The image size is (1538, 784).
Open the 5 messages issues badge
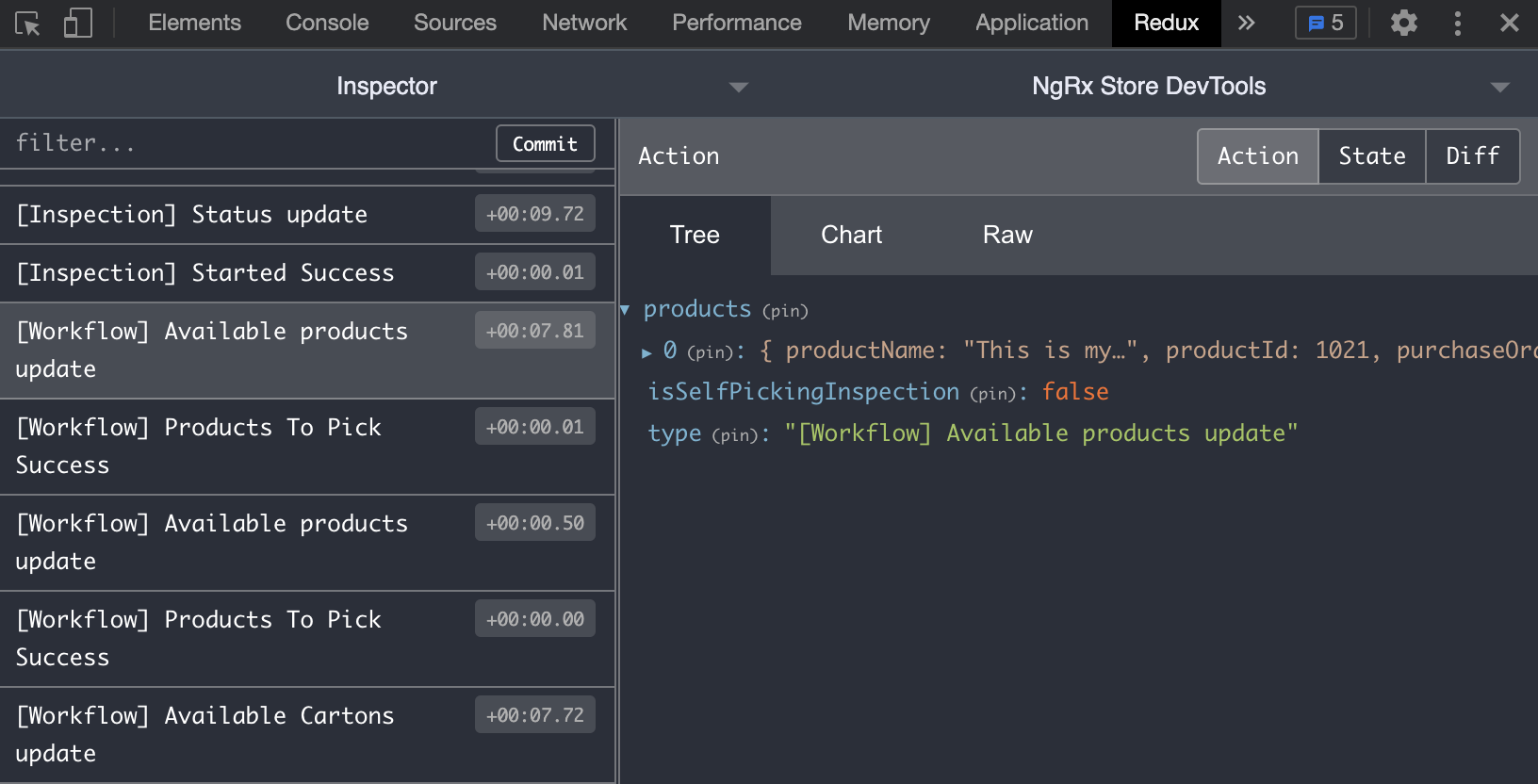[x=1325, y=24]
